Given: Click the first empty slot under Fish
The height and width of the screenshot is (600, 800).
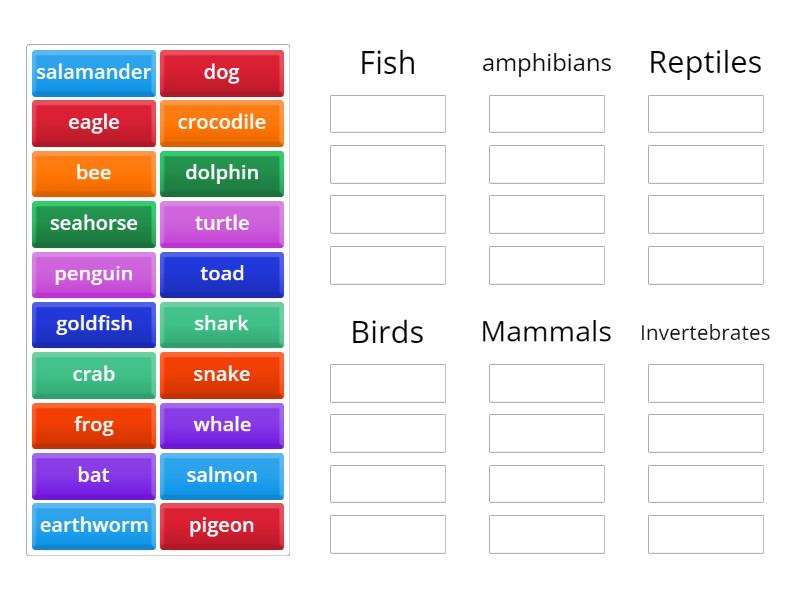Looking at the screenshot, I should pyautogui.click(x=387, y=113).
